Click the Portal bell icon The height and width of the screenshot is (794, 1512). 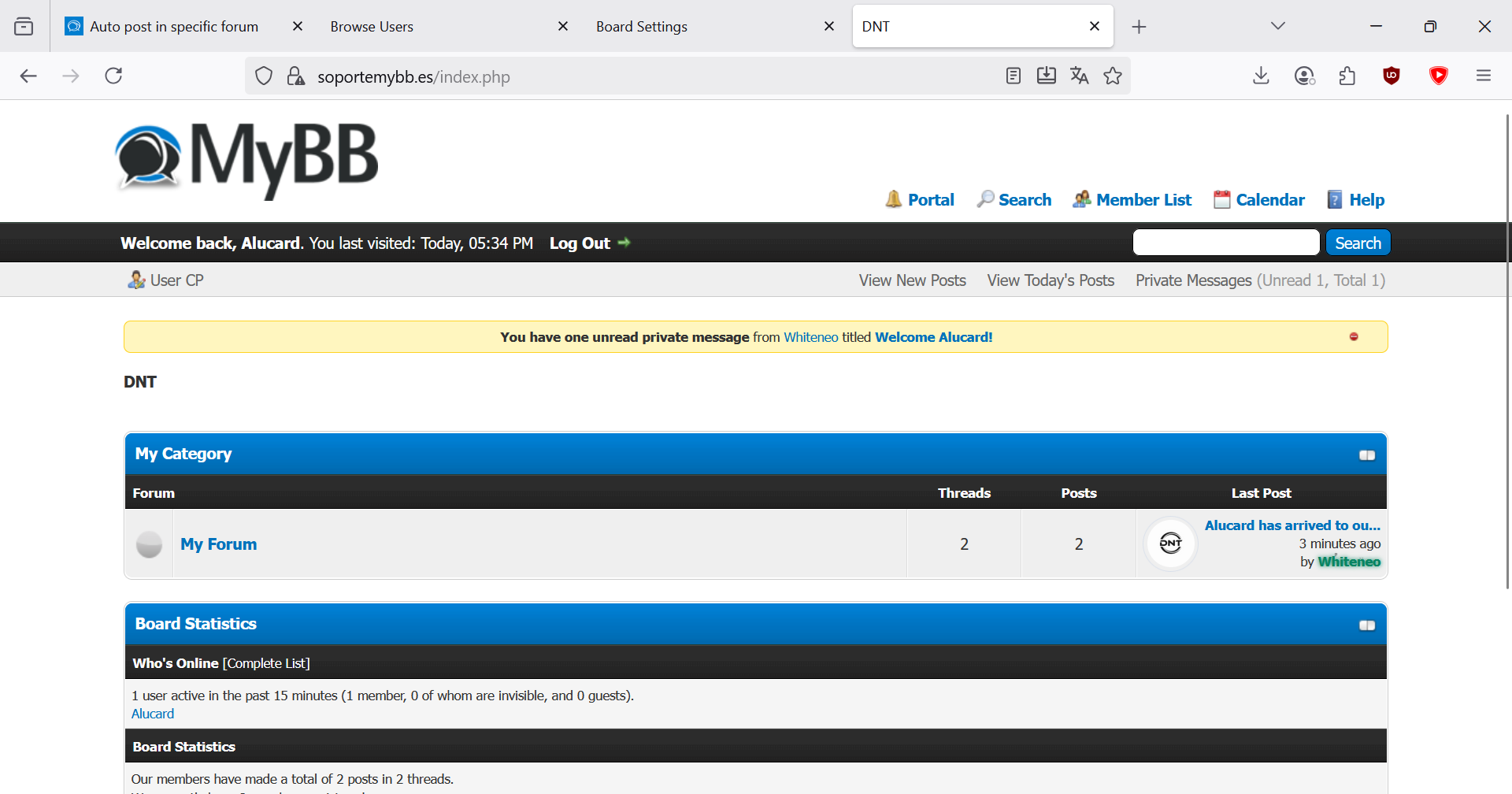click(893, 199)
